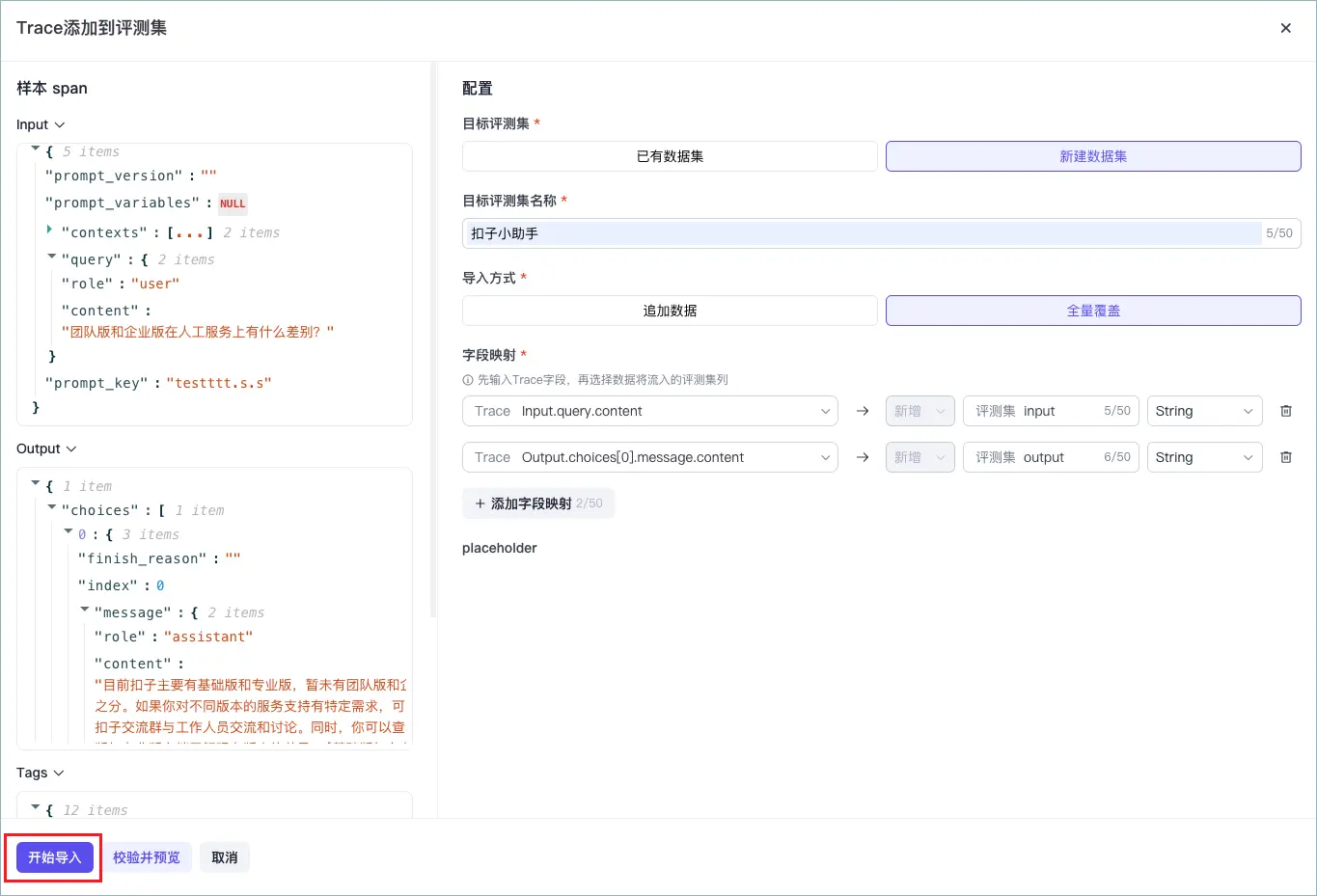Screen dimensions: 1317x896
Task: Edit the 目标评测集名称 field 扣子小助手
Action: click(x=882, y=233)
